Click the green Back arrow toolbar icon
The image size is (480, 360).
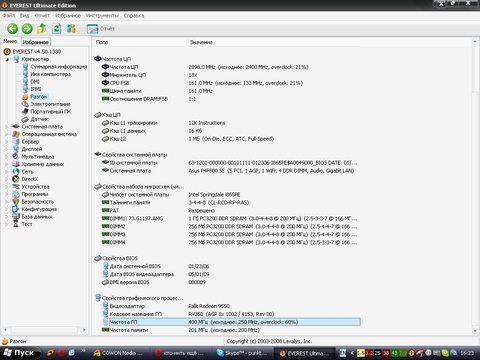13,29
